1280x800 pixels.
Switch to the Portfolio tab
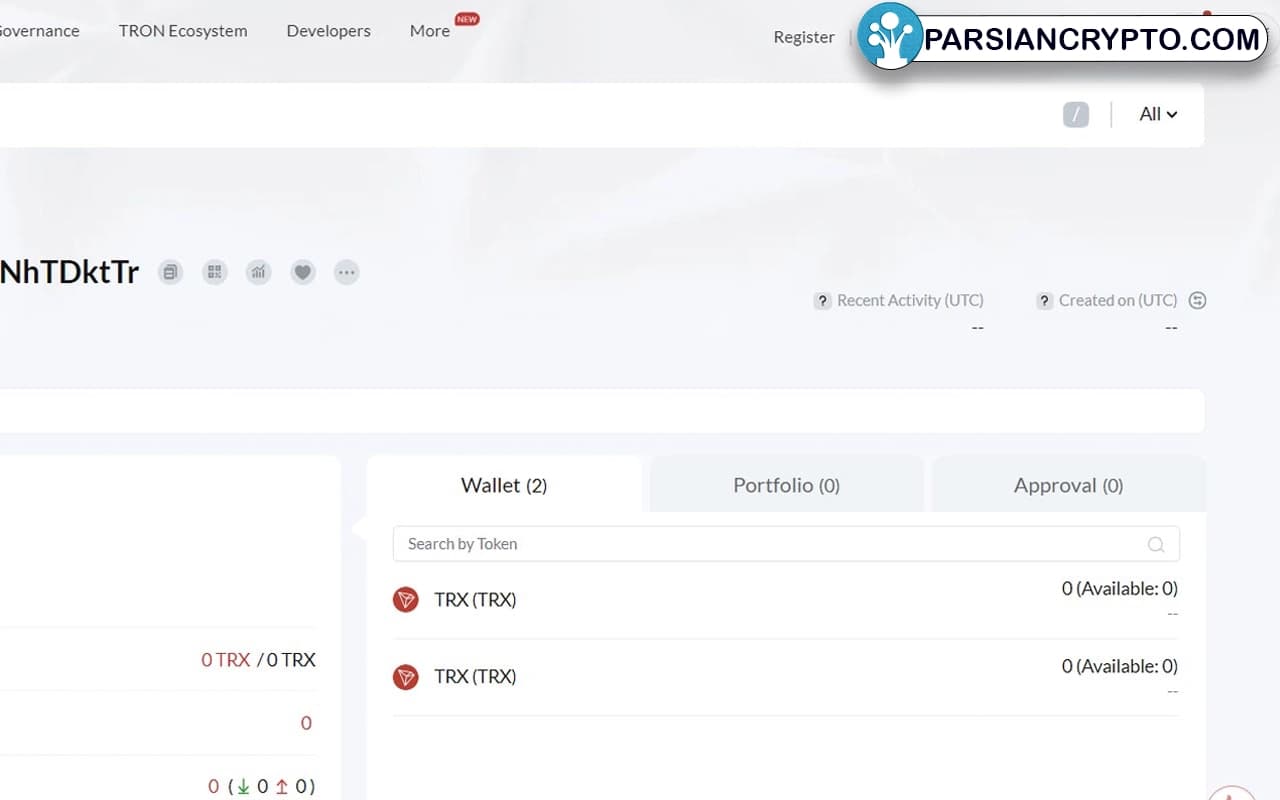pos(786,486)
